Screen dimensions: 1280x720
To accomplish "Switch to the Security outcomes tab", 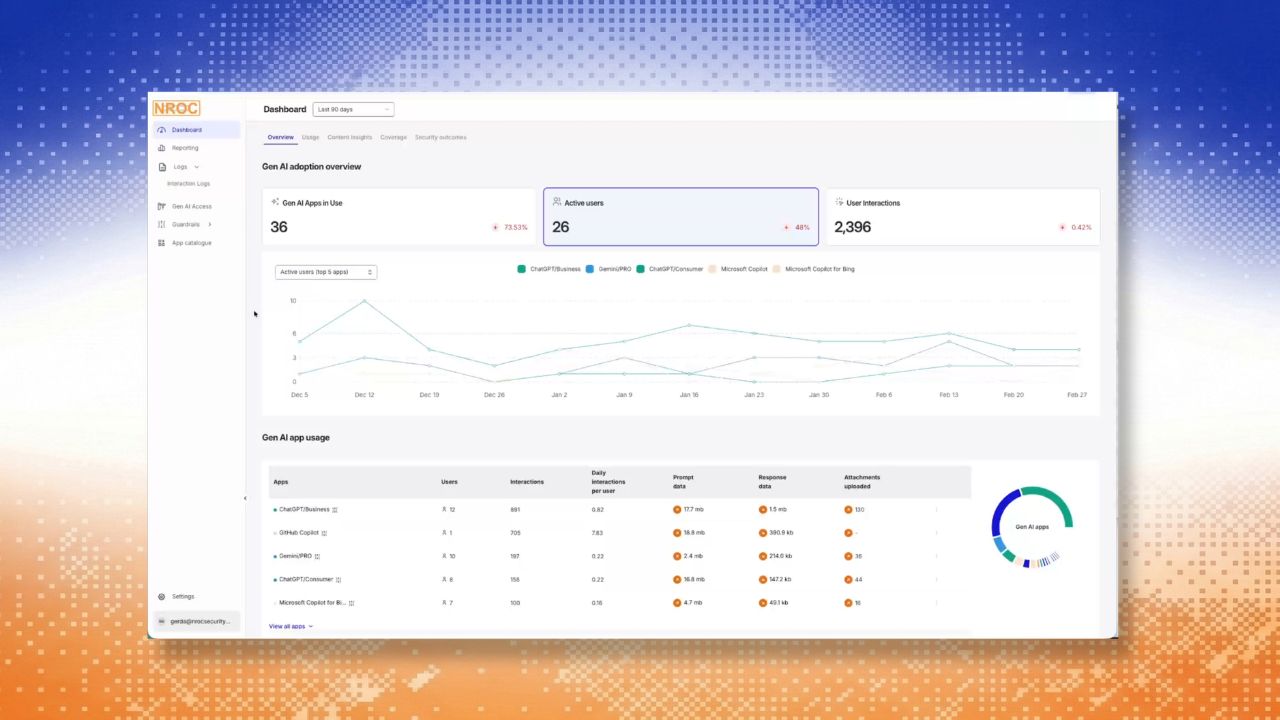I will [441, 137].
